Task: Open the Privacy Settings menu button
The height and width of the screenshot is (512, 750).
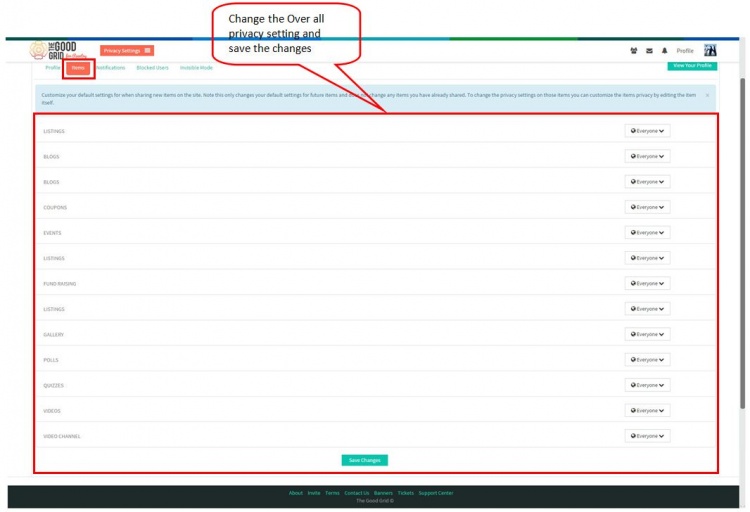Action: pyautogui.click(x=127, y=51)
